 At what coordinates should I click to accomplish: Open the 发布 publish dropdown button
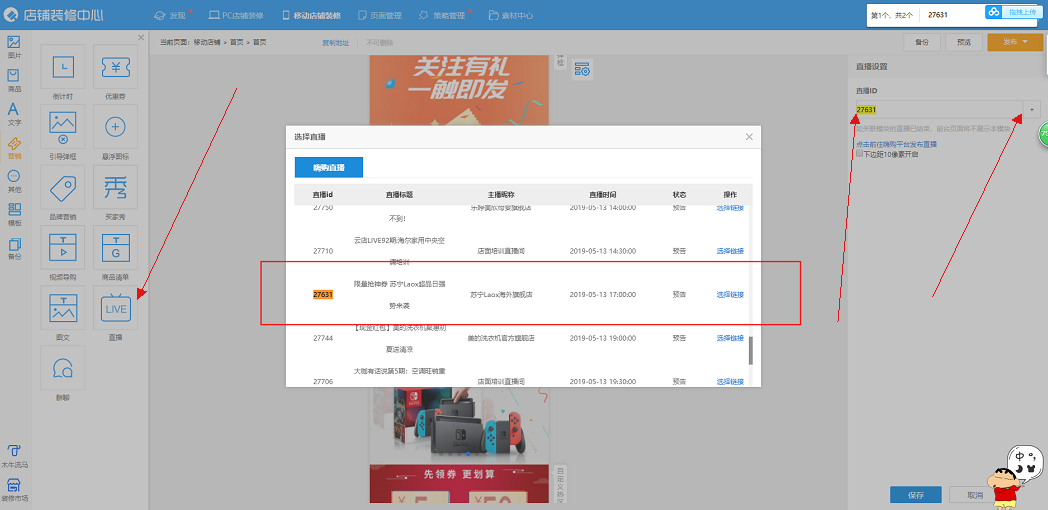pos(1014,42)
